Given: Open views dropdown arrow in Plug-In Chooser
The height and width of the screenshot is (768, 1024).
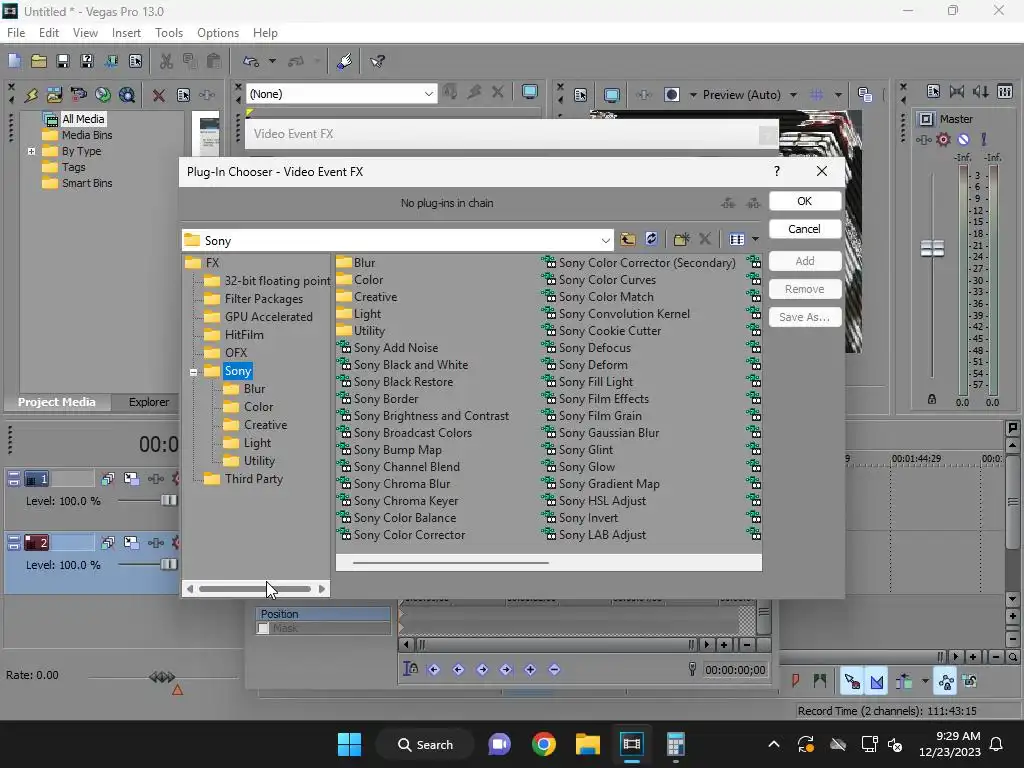Looking at the screenshot, I should tap(755, 239).
